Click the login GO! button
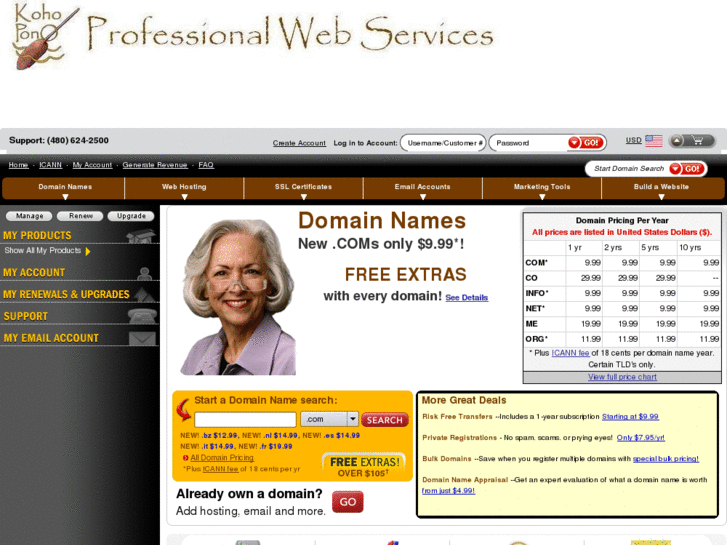The height and width of the screenshot is (545, 727). pyautogui.click(x=587, y=142)
